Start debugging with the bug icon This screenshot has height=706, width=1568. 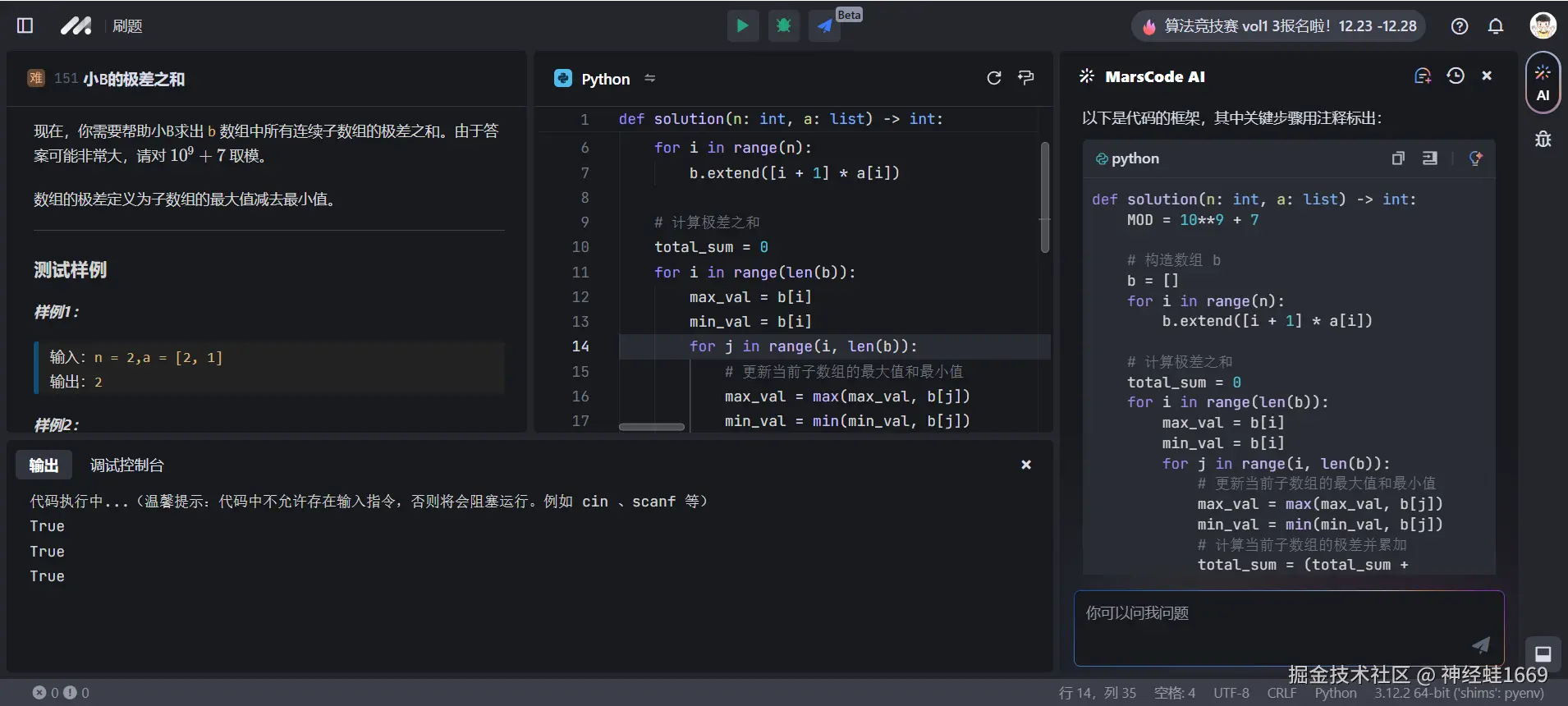783,25
